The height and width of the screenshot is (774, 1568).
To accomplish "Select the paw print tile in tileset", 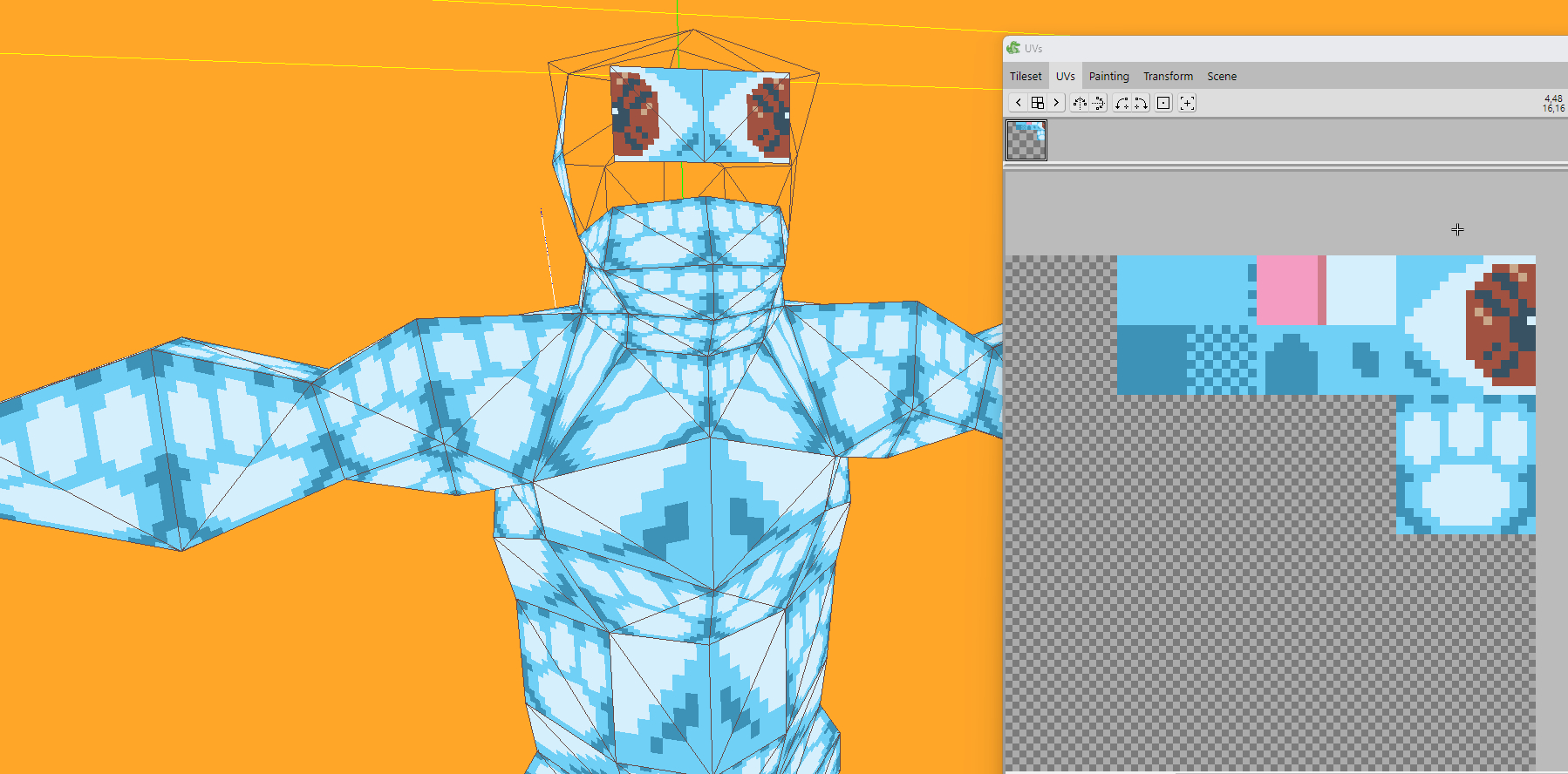I will (x=1465, y=465).
